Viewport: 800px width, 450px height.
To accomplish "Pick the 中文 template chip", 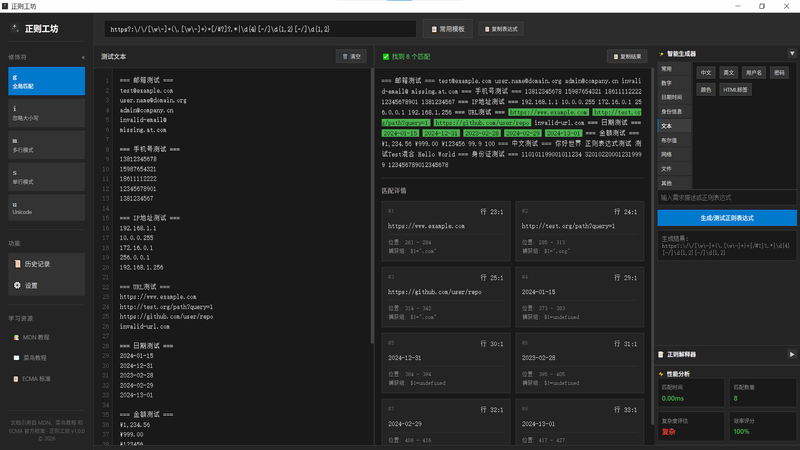I will pyautogui.click(x=706, y=72).
